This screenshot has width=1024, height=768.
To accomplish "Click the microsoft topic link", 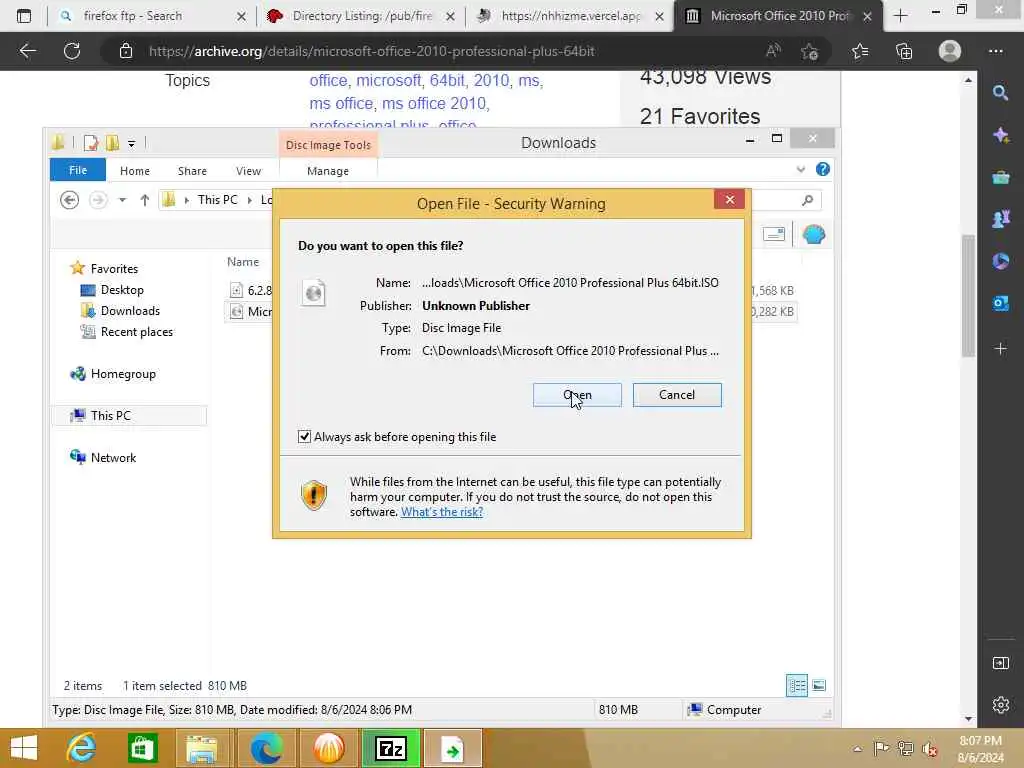I will pos(388,80).
